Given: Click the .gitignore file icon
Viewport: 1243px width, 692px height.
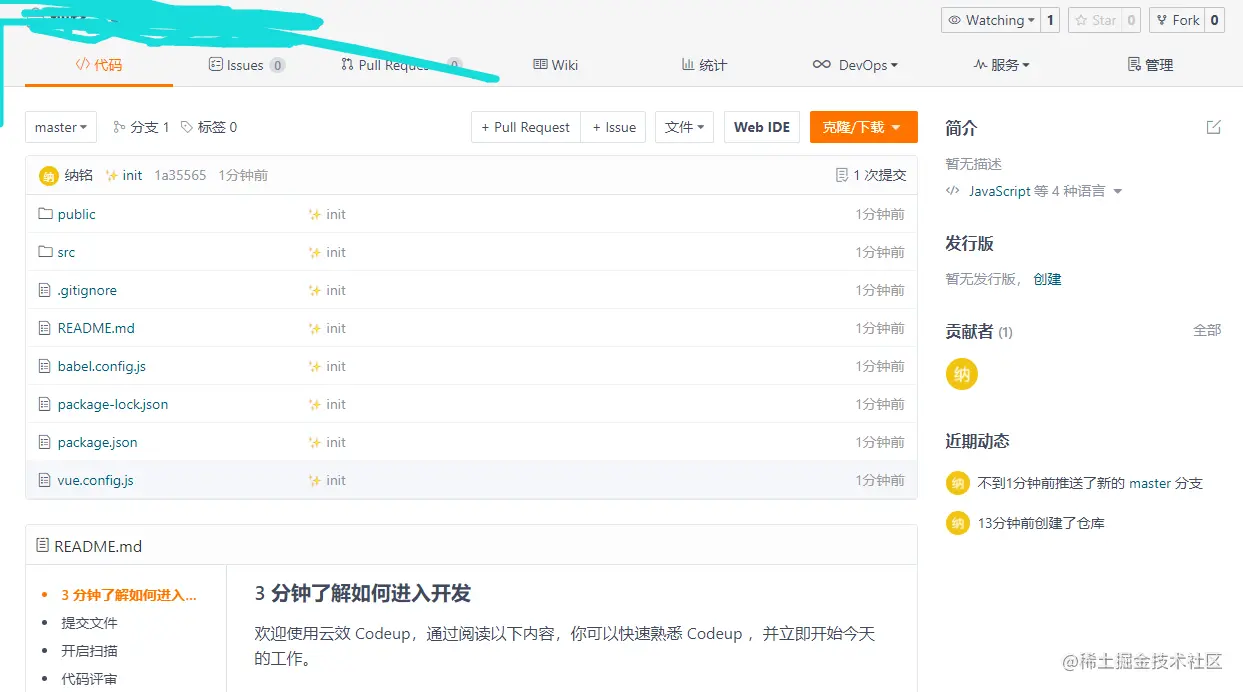Looking at the screenshot, I should click(x=44, y=290).
